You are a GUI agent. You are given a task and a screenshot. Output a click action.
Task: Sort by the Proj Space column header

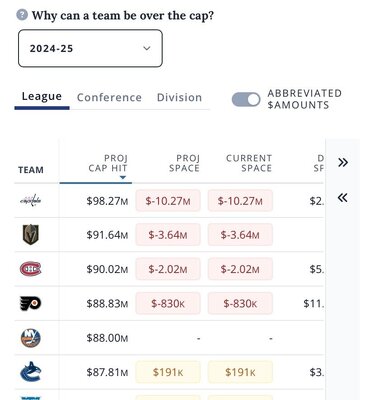click(184, 163)
